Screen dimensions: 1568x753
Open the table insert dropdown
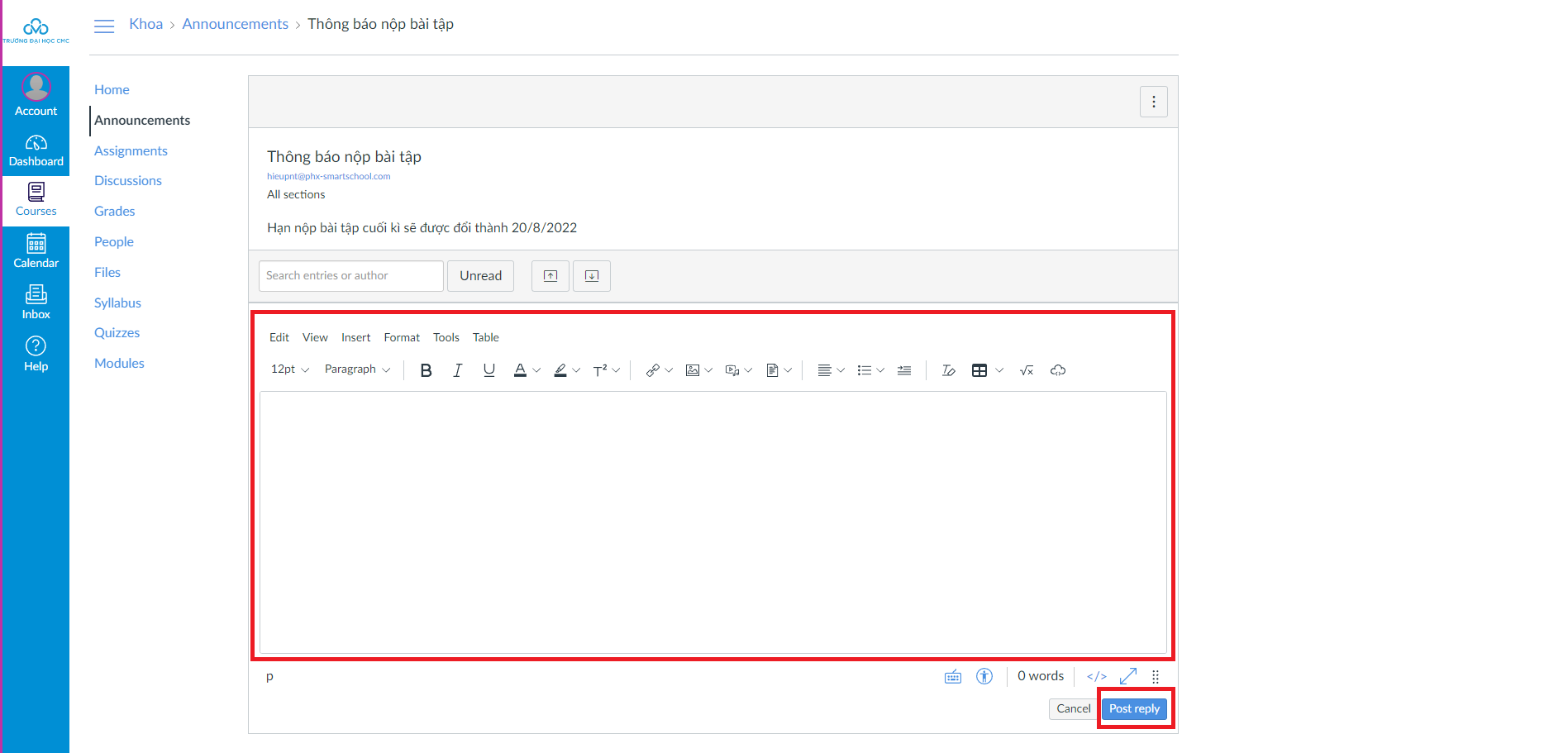coord(998,370)
